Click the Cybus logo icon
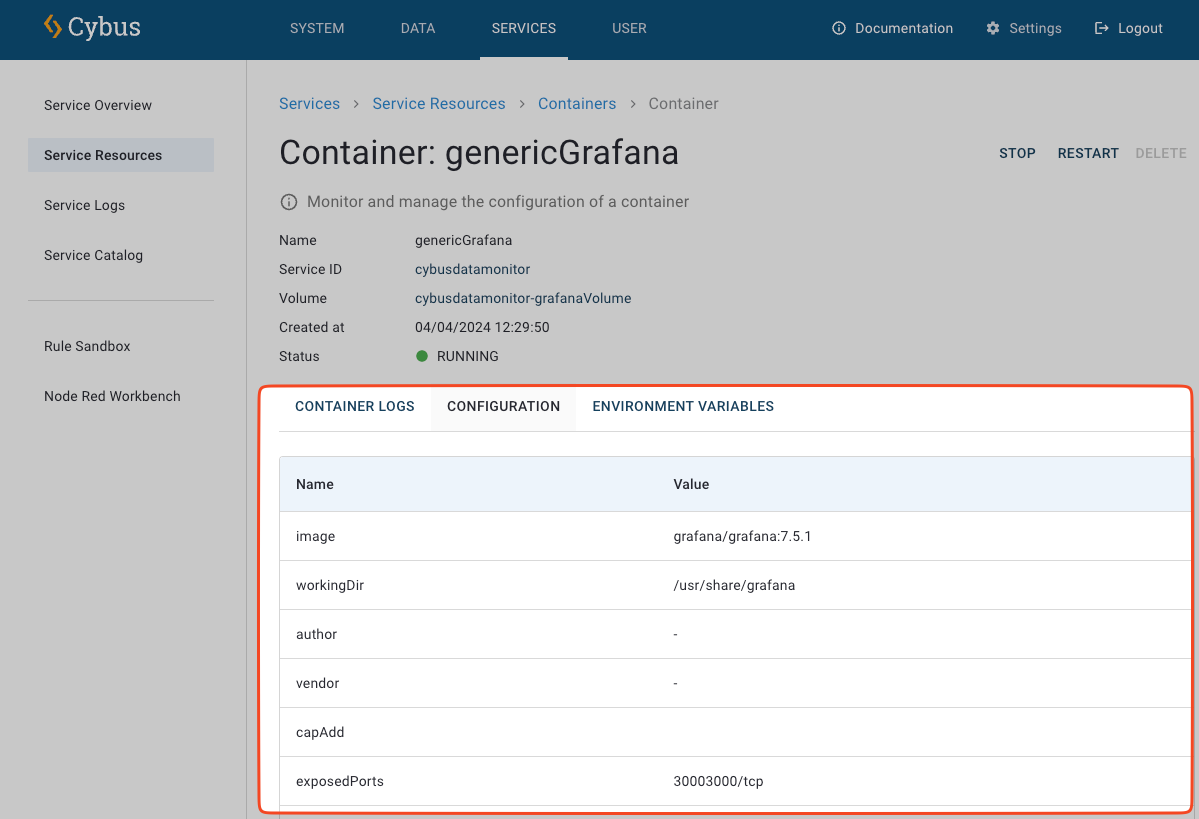Screen dimensions: 1199x819 [53, 27]
